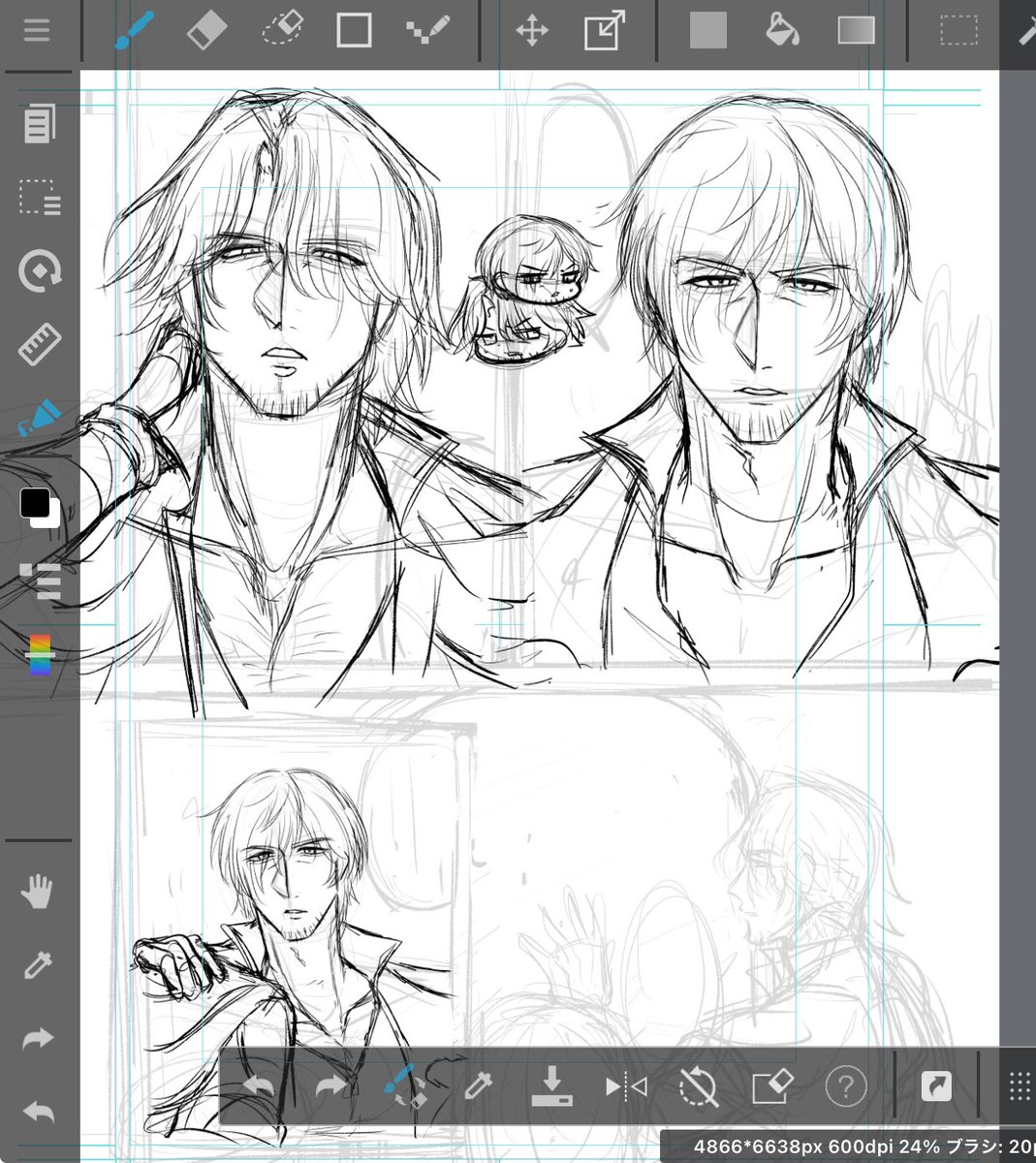
Task: Select the Hand pan tool
Action: tap(38, 891)
